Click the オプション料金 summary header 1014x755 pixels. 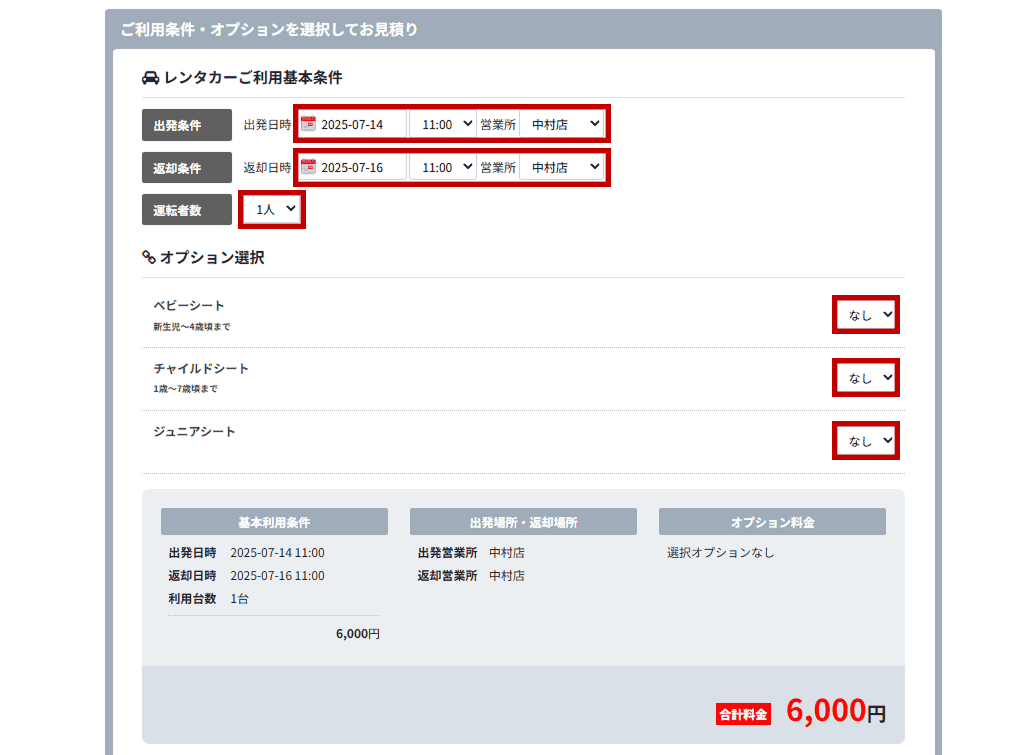(772, 521)
